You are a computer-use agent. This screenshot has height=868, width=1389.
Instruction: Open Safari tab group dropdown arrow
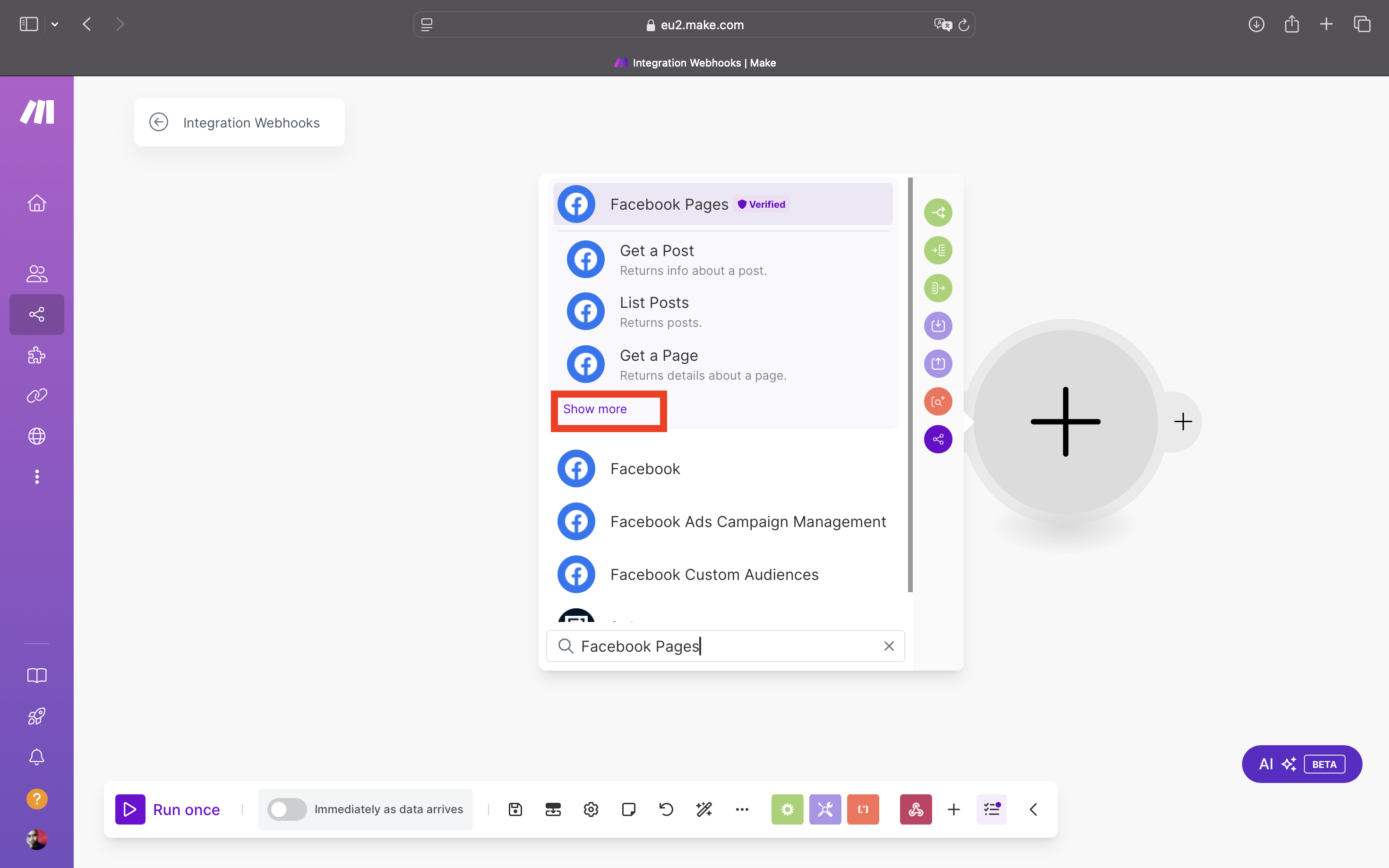(54, 24)
